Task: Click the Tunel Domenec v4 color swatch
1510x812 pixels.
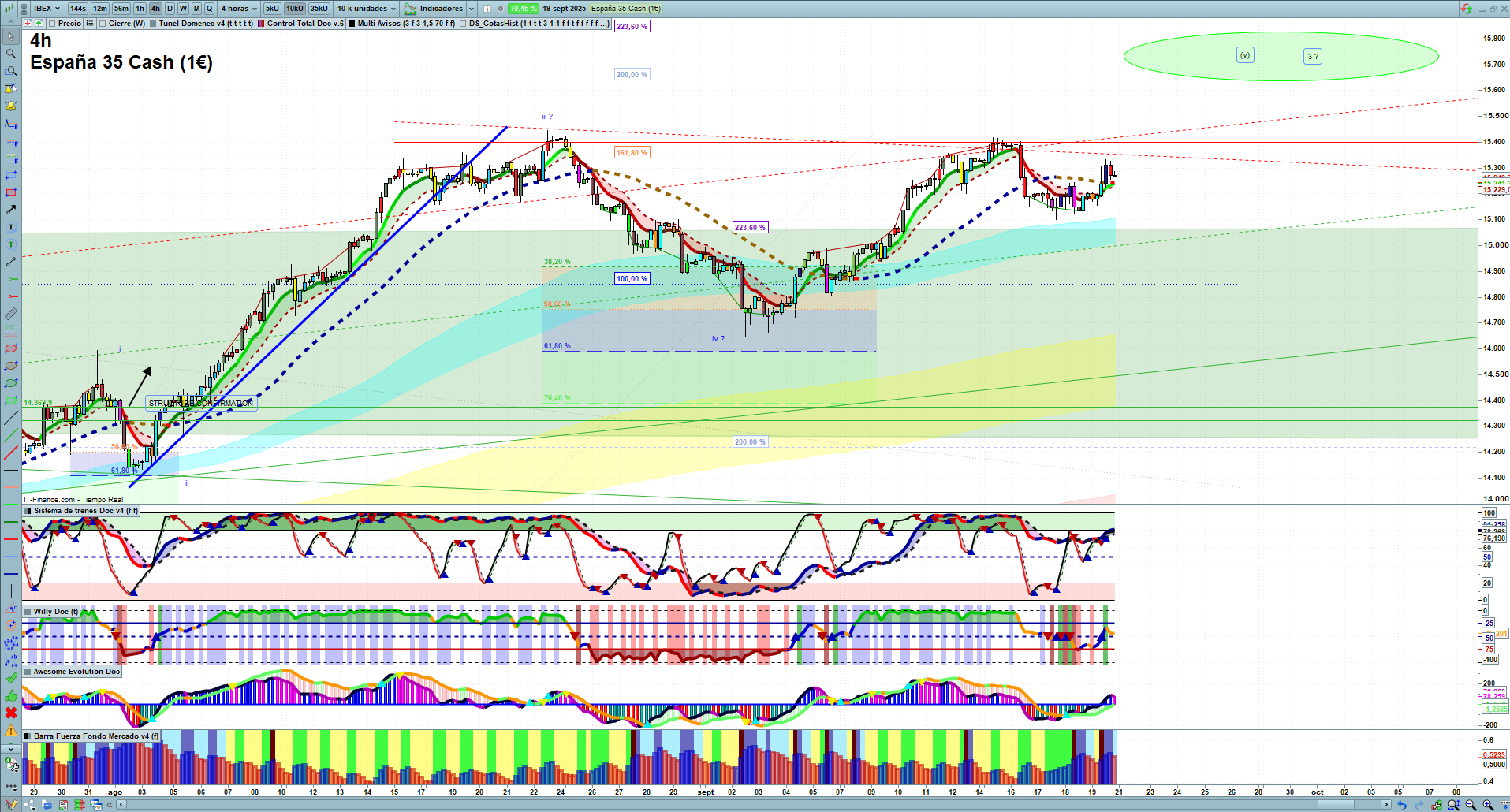Action: pos(153,24)
